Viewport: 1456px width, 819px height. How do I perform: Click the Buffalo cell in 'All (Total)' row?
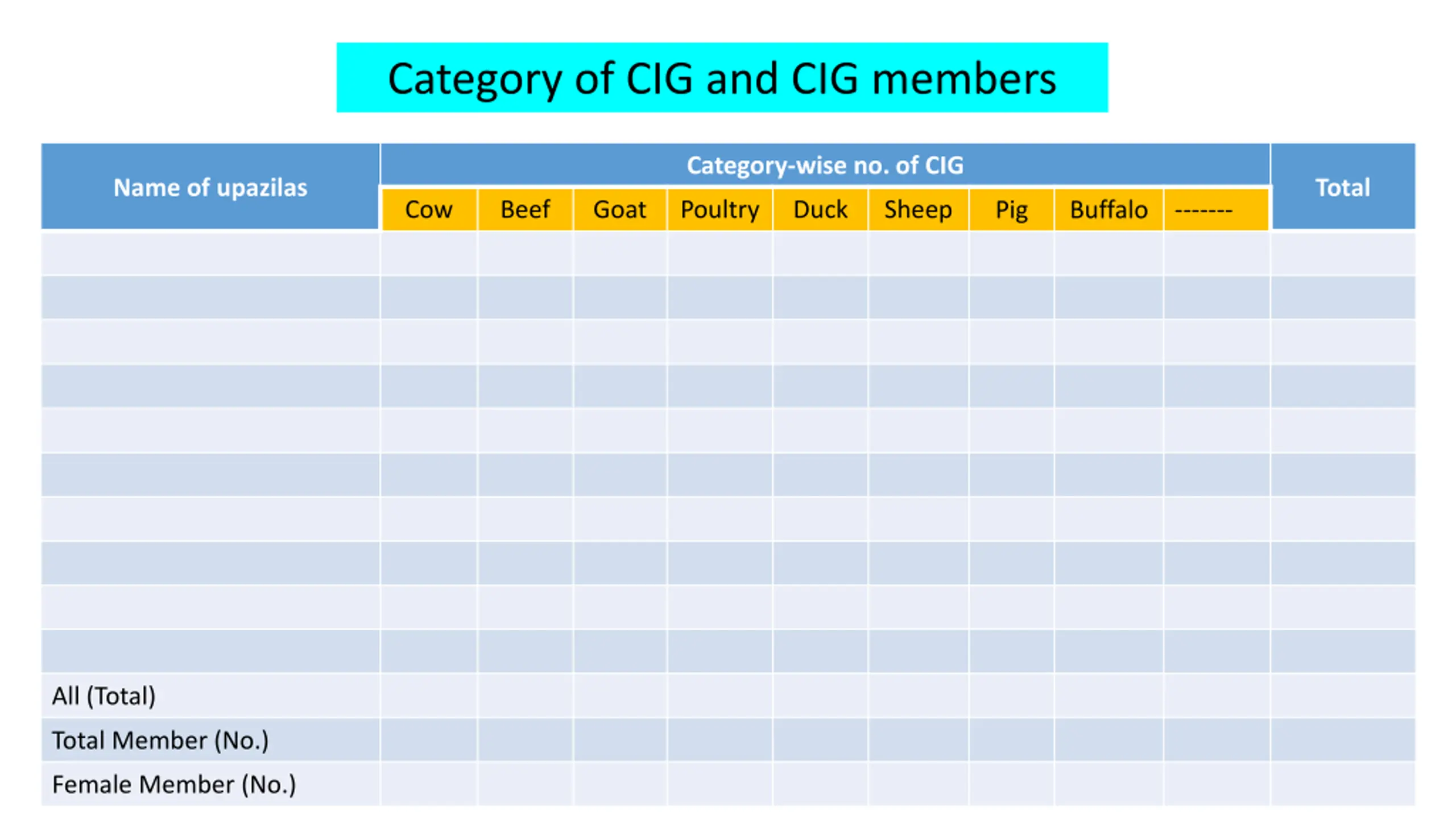[x=1108, y=696]
